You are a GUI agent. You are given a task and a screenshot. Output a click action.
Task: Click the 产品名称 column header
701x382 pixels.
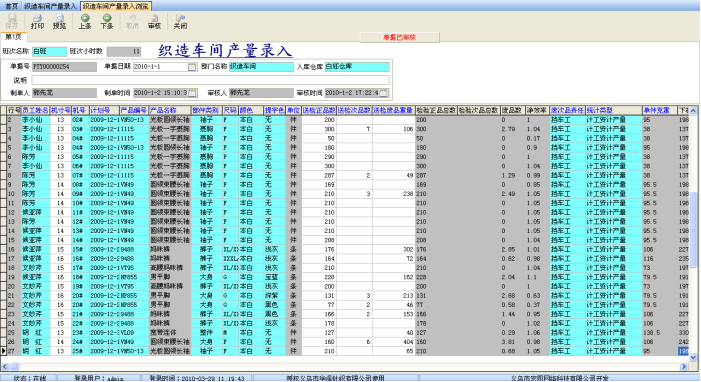tap(170, 110)
